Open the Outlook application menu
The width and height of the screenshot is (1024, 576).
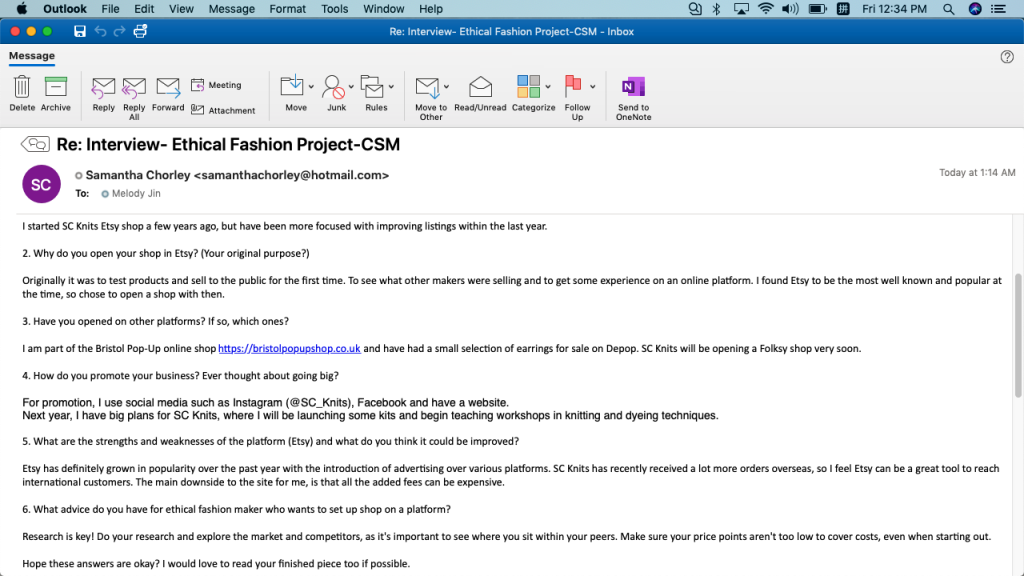coord(65,9)
